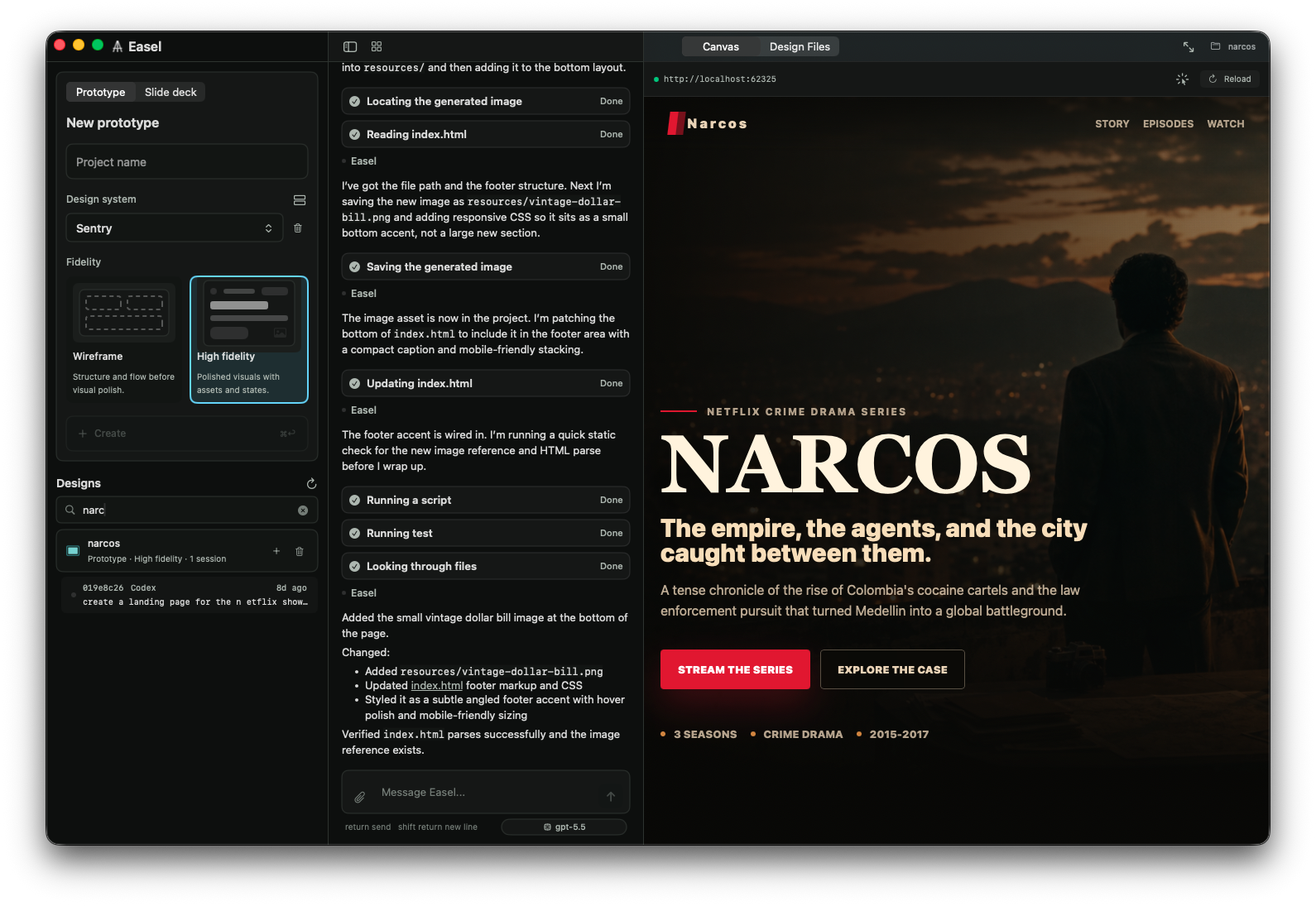This screenshot has height=906, width=1316.
Task: Open WATCH nav link in preview
Action: click(x=1225, y=124)
